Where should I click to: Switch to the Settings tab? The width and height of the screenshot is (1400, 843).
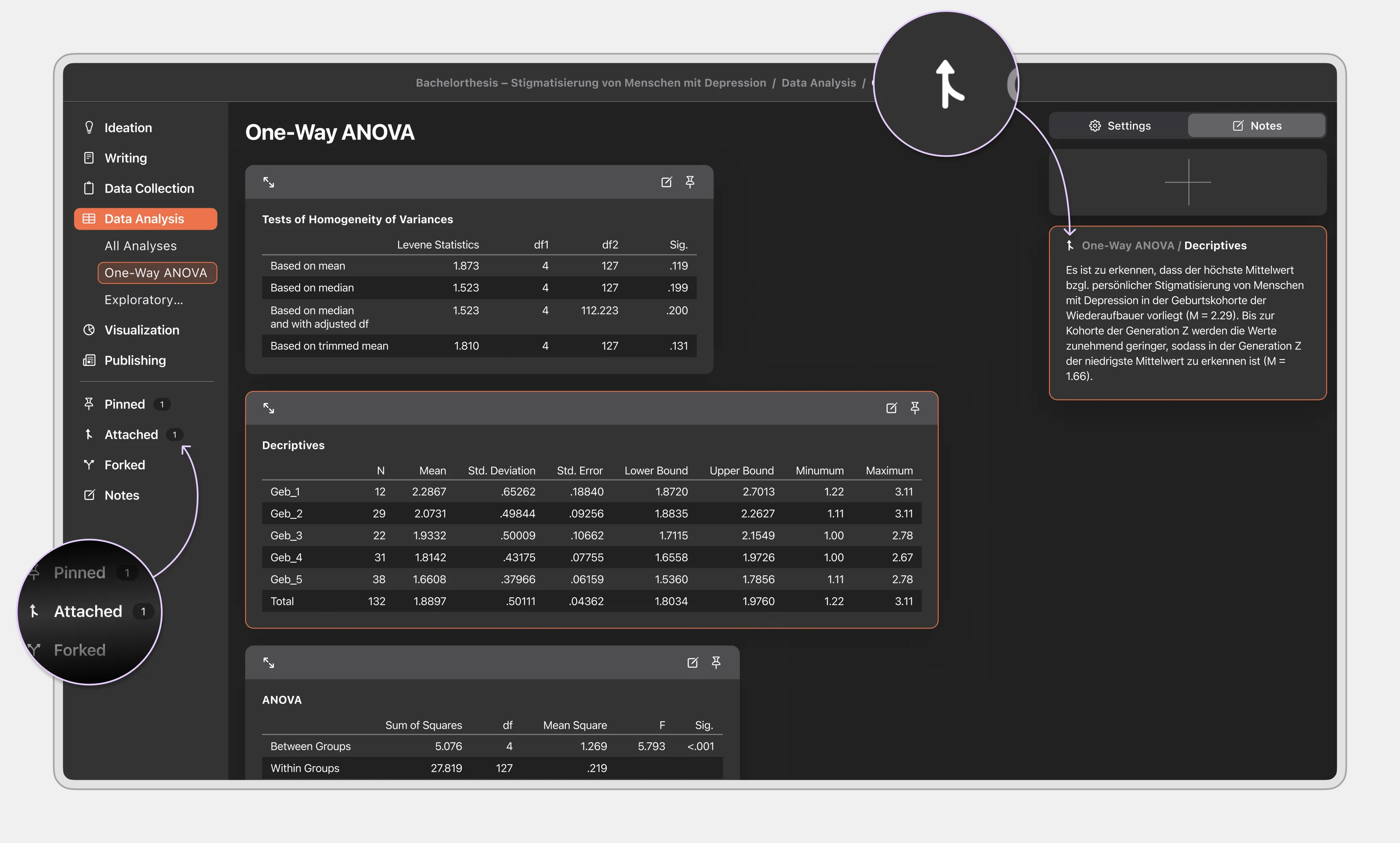tap(1119, 126)
